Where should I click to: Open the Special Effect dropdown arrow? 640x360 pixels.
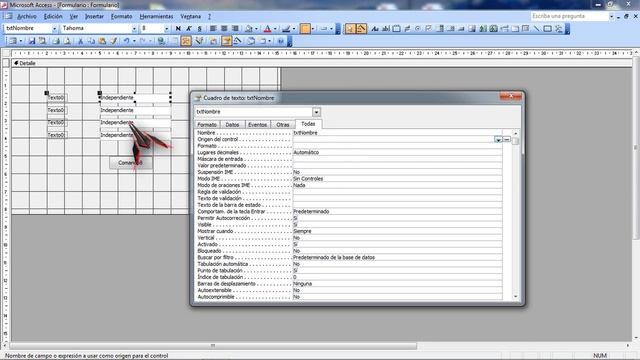tap(331, 29)
